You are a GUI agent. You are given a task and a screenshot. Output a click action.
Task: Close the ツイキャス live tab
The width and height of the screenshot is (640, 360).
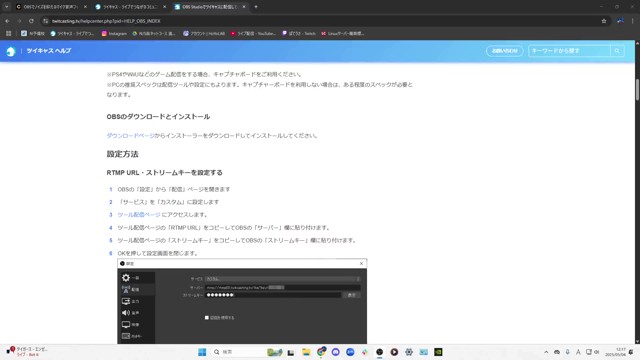164,7
